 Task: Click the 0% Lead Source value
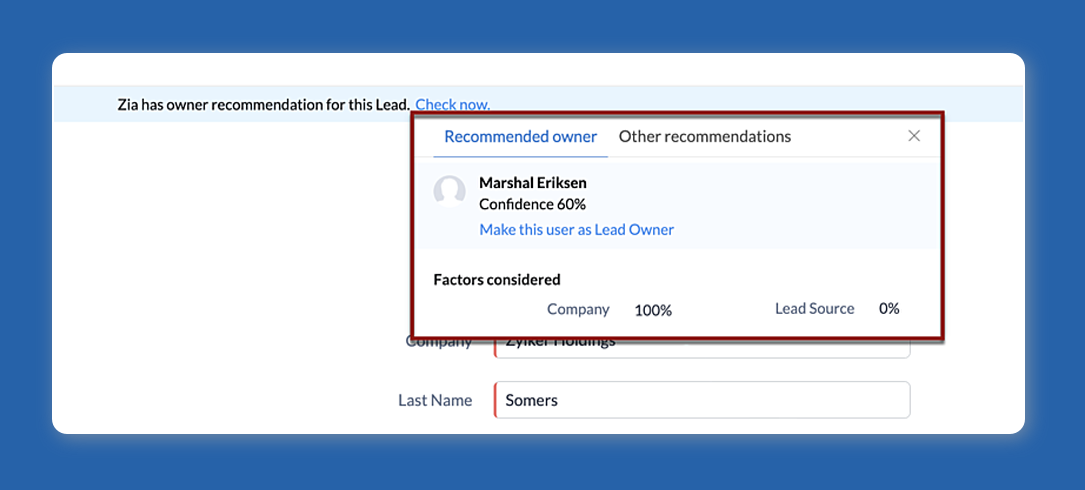(889, 308)
